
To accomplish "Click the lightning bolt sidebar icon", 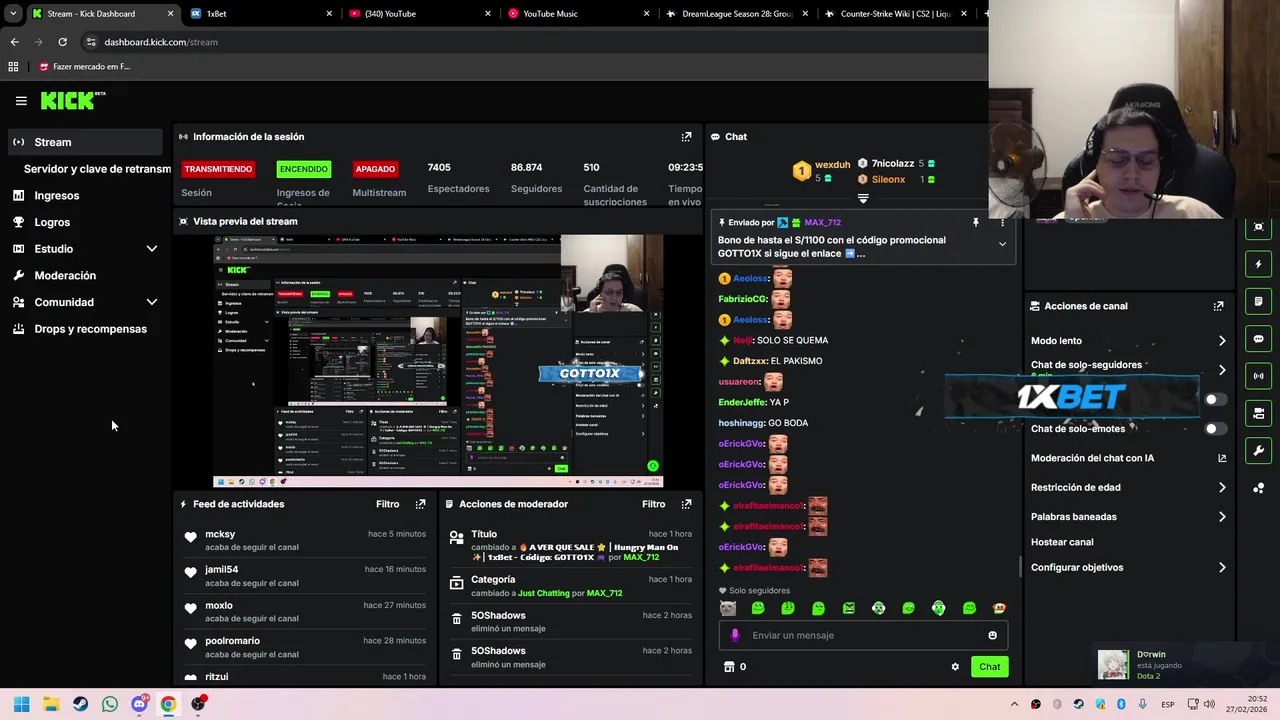I will click(1258, 265).
